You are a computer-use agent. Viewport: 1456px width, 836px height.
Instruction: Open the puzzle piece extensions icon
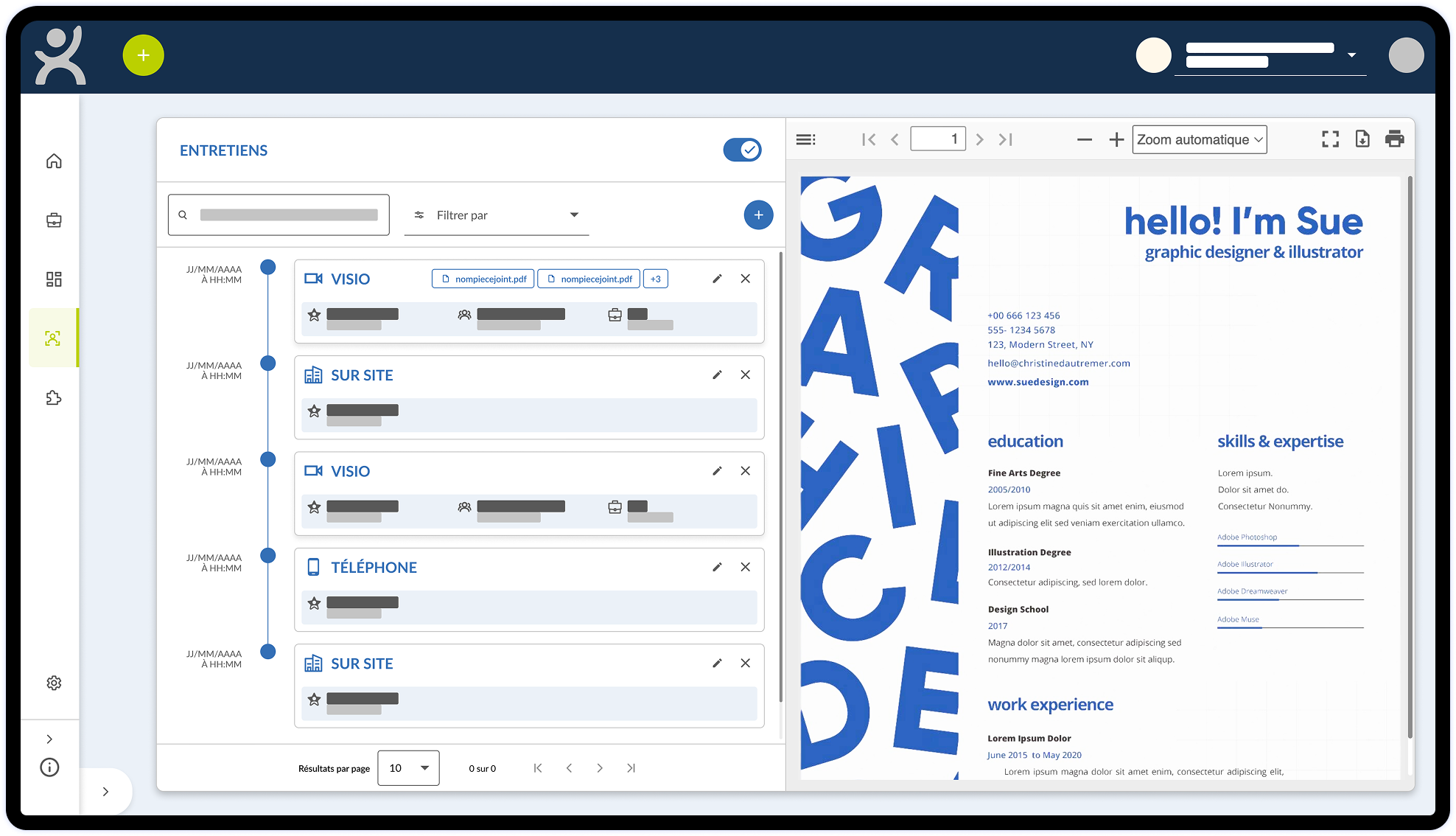click(54, 398)
